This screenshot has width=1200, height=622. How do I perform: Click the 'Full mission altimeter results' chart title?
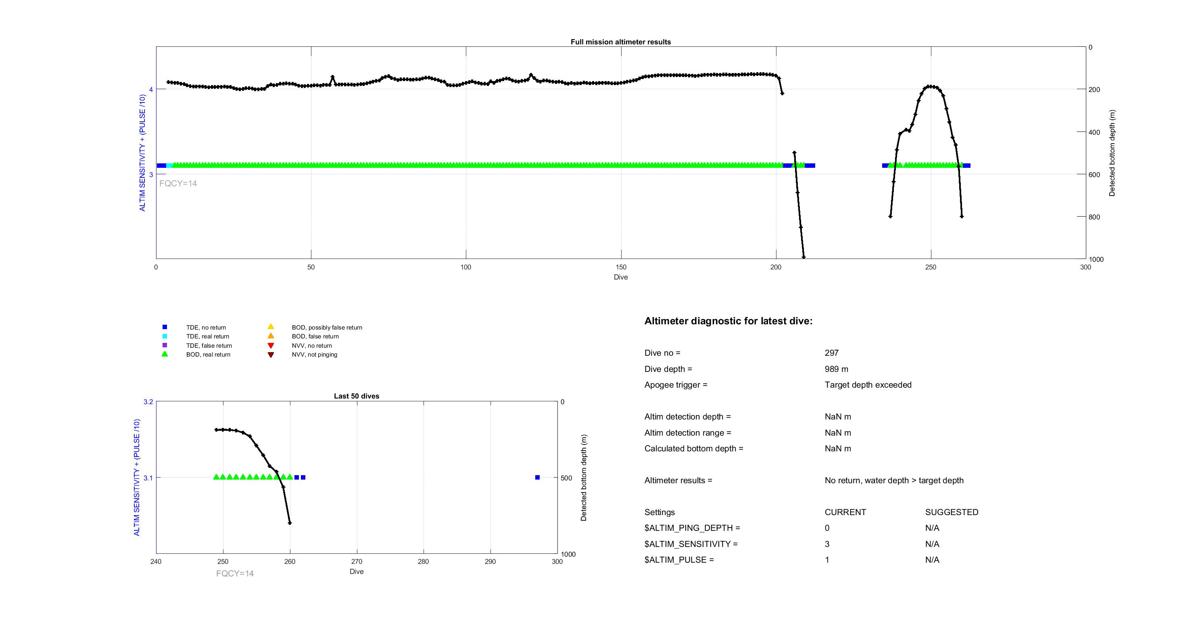coord(620,42)
